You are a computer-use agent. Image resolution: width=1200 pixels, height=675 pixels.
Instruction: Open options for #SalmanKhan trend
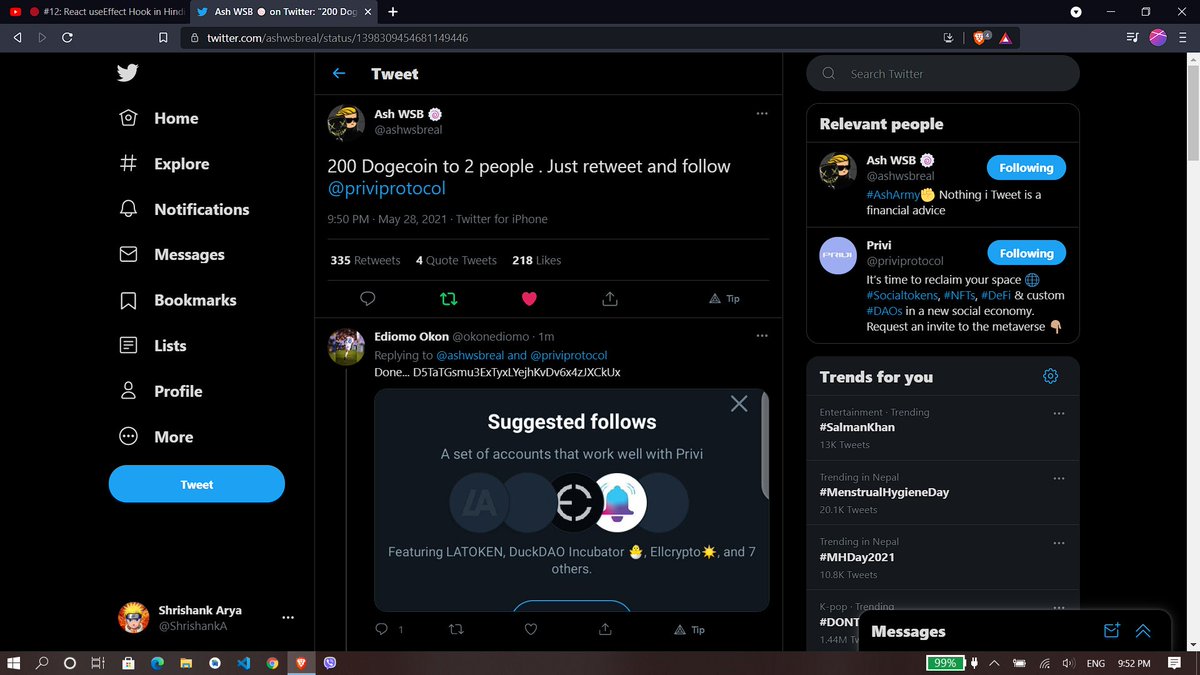[x=1059, y=413]
